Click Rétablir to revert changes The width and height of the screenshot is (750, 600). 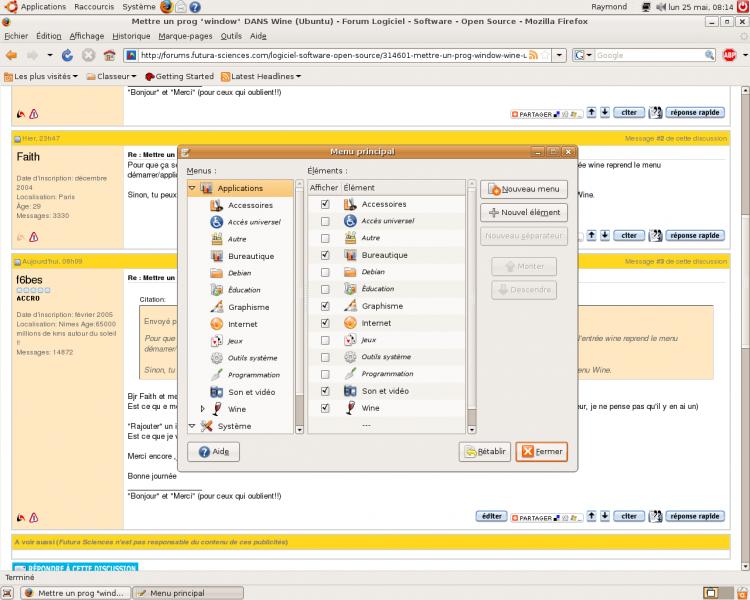485,452
